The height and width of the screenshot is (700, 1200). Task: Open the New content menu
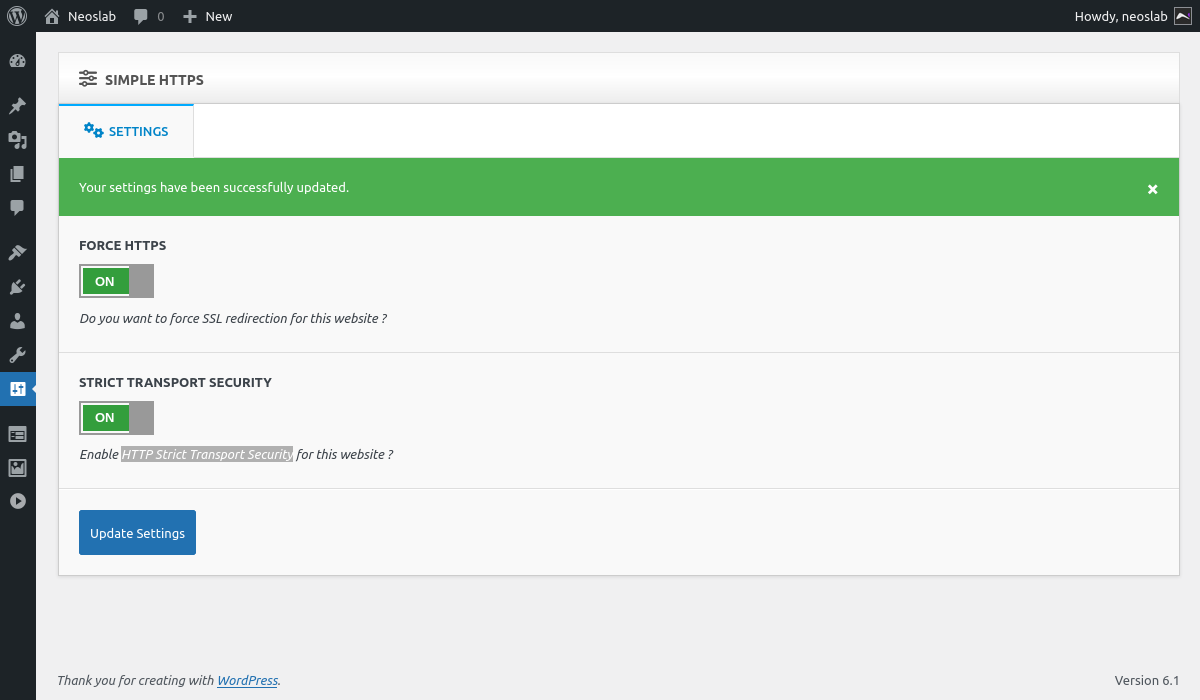207,16
